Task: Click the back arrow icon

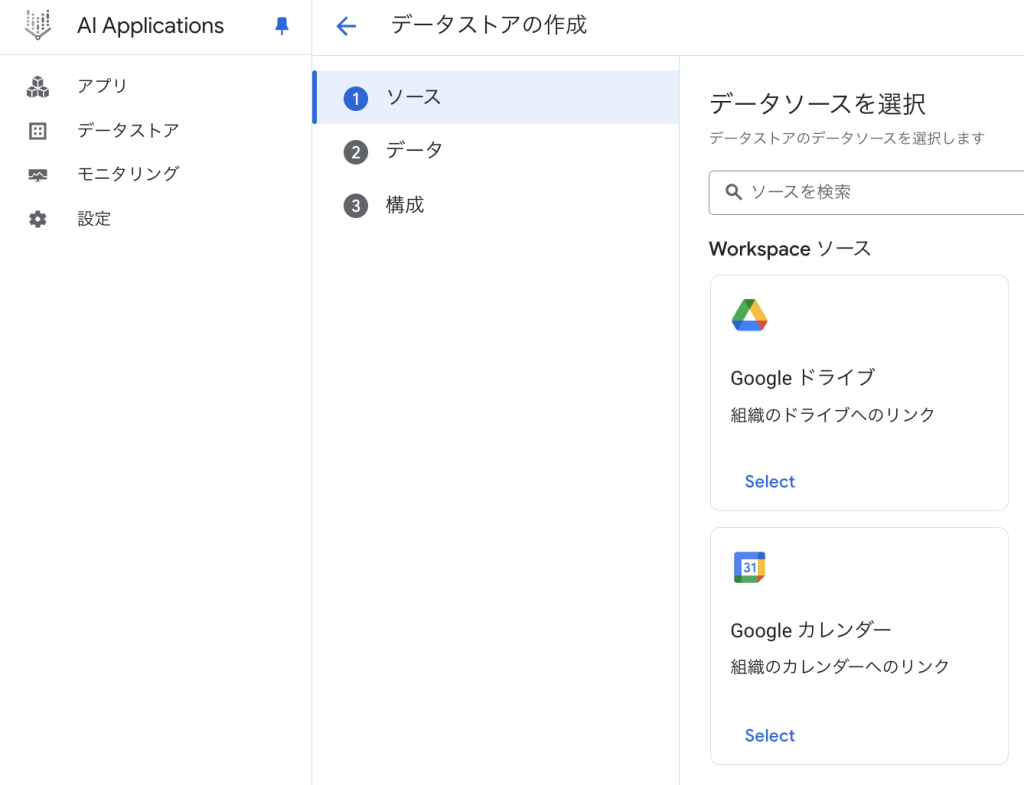Action: [346, 27]
